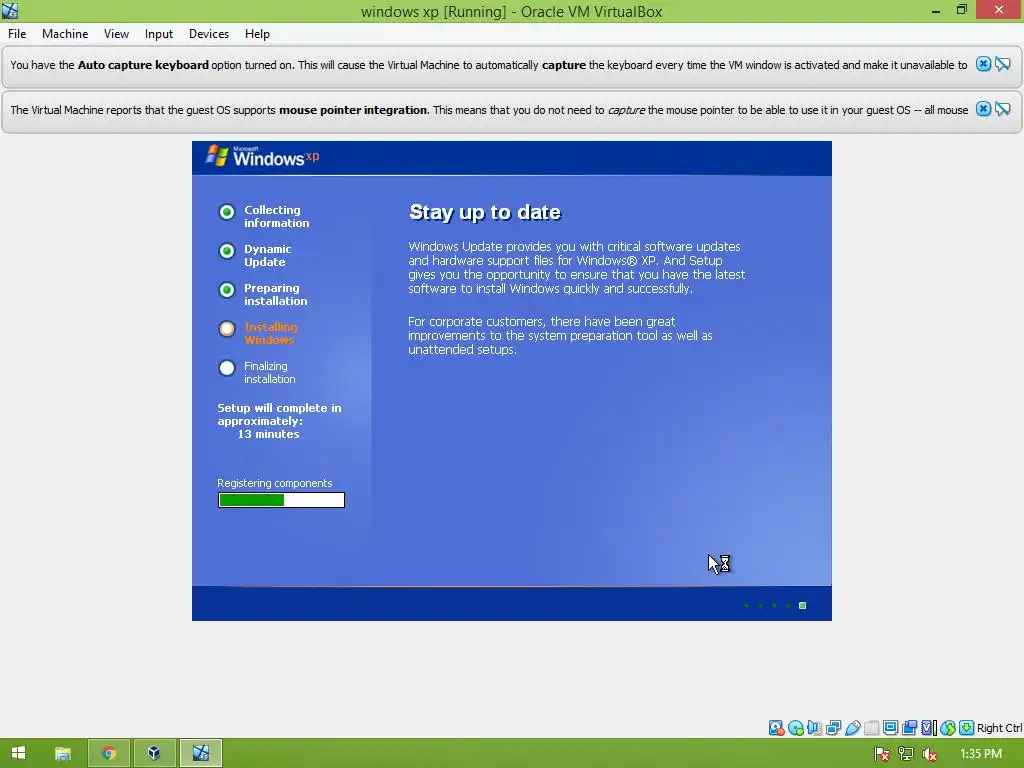Click the 13 minutes remaining text
The image size is (1024, 768).
tap(268, 434)
